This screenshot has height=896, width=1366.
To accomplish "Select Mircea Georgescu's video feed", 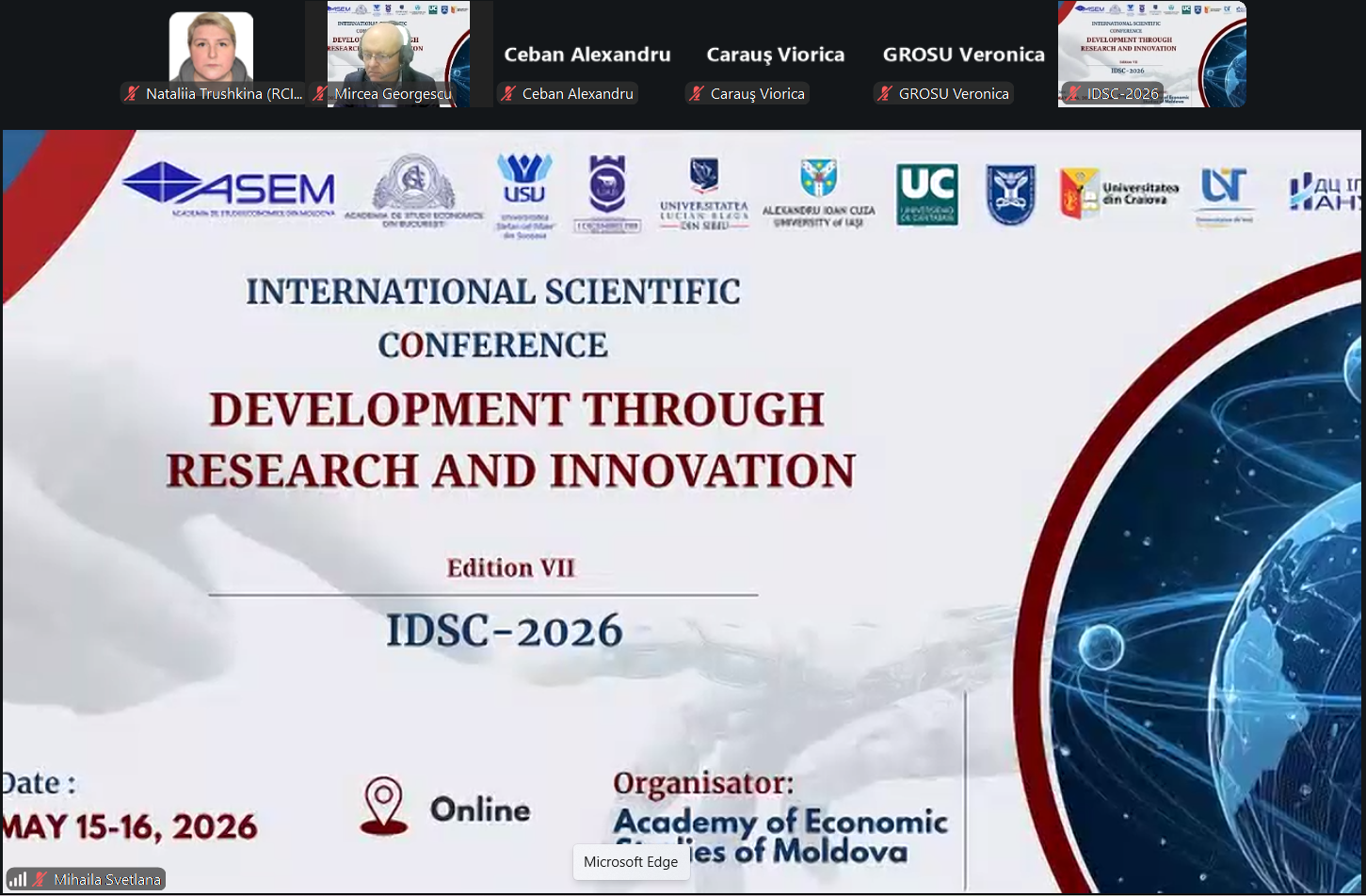I will pos(398,54).
